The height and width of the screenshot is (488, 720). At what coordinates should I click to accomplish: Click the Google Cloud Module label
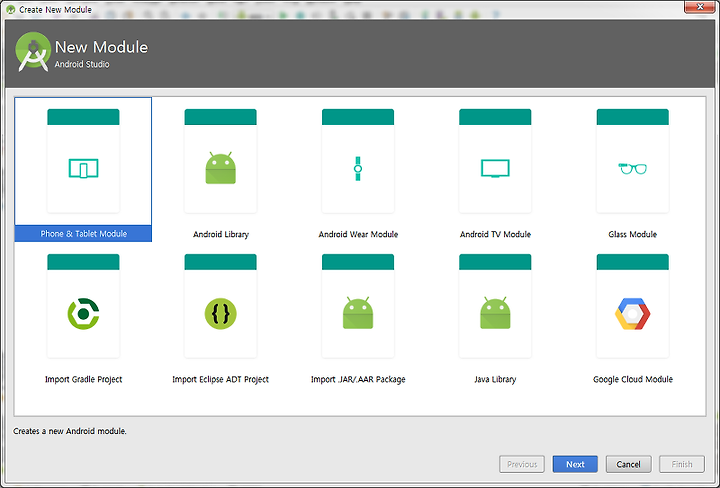(x=632, y=379)
